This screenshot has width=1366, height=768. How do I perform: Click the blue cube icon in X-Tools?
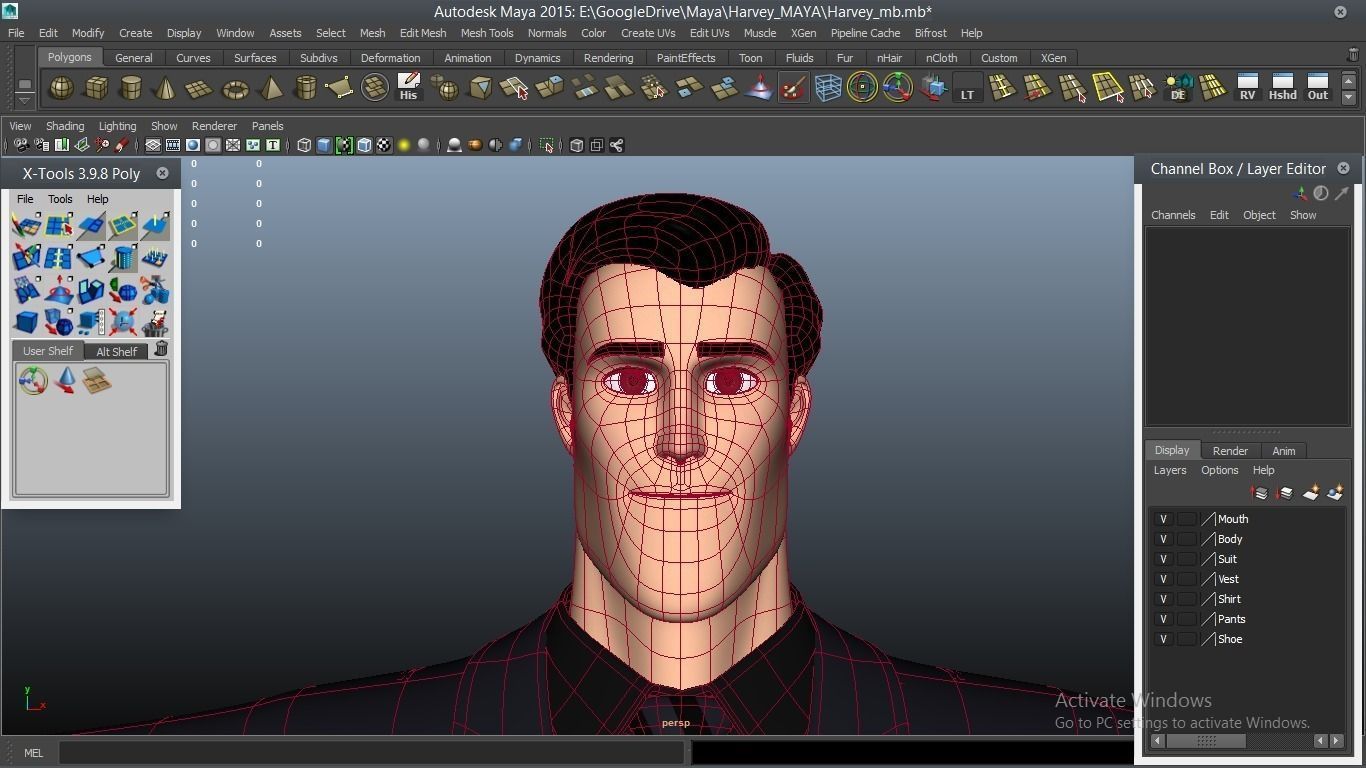coord(26,322)
